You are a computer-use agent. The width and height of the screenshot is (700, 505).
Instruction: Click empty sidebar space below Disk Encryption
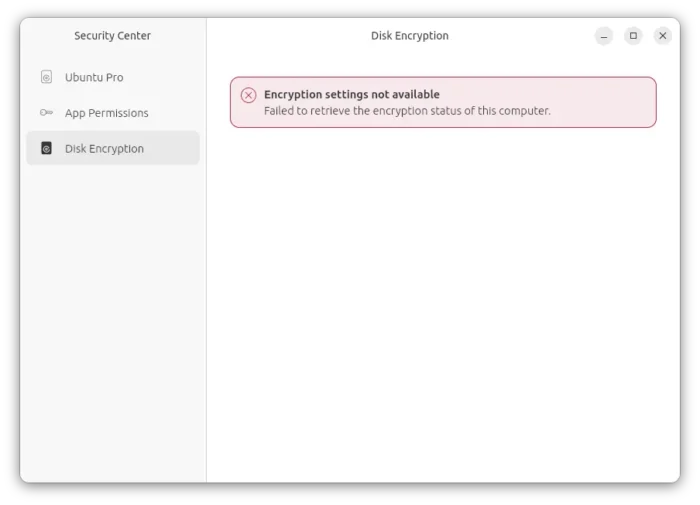112,320
